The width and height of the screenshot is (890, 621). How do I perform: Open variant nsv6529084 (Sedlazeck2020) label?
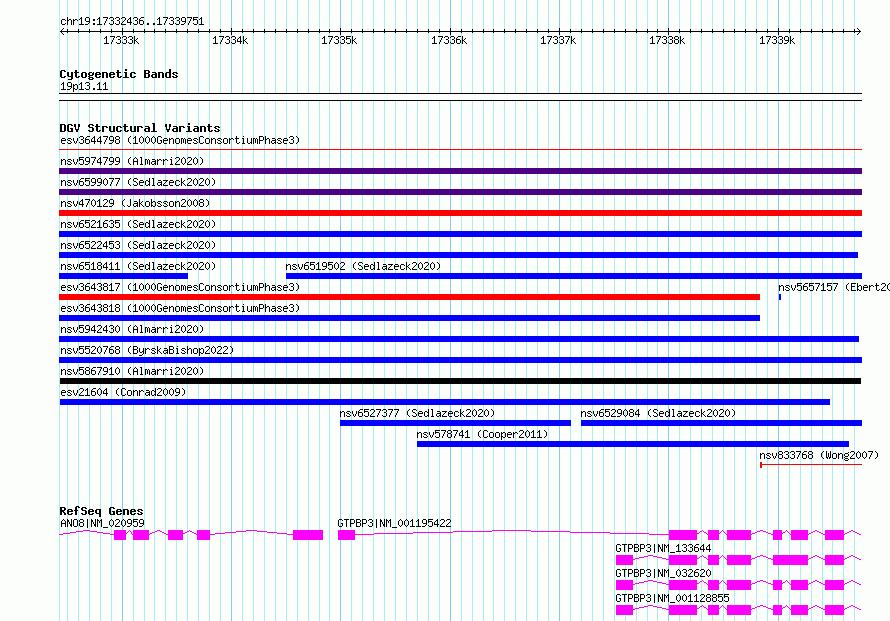click(658, 413)
